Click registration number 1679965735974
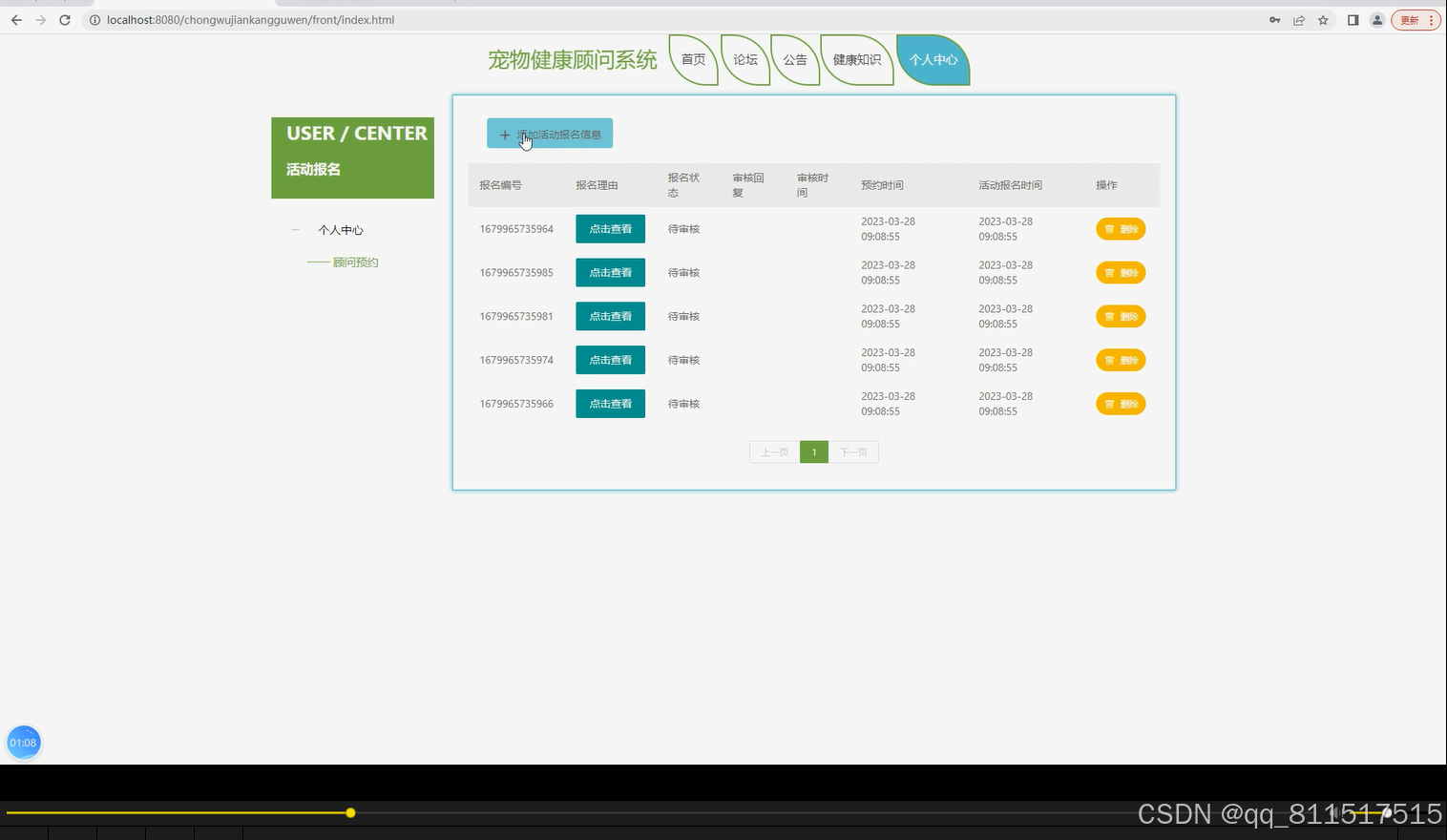Viewport: 1447px width, 840px height. point(516,360)
